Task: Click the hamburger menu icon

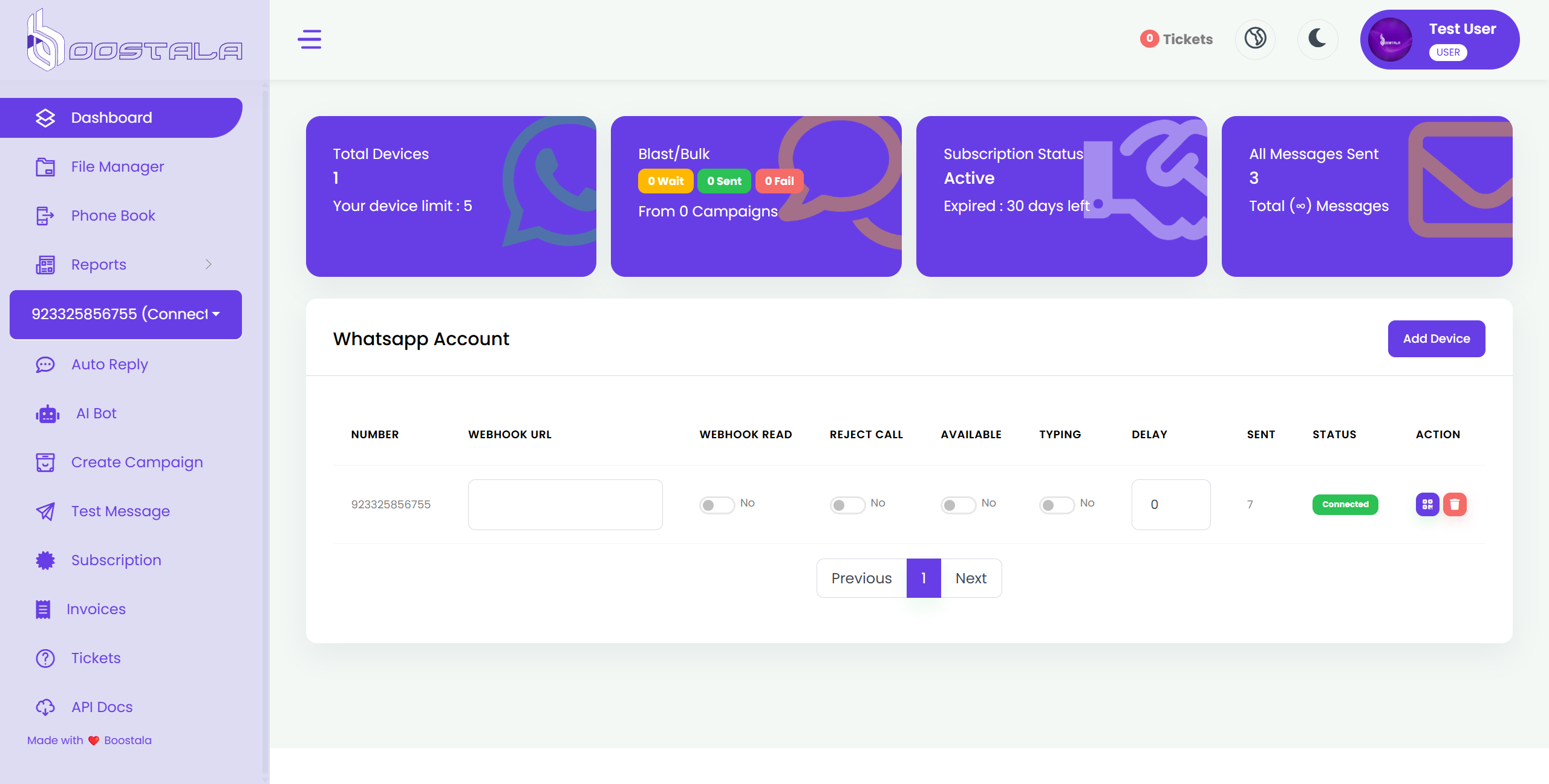Action: 309,39
